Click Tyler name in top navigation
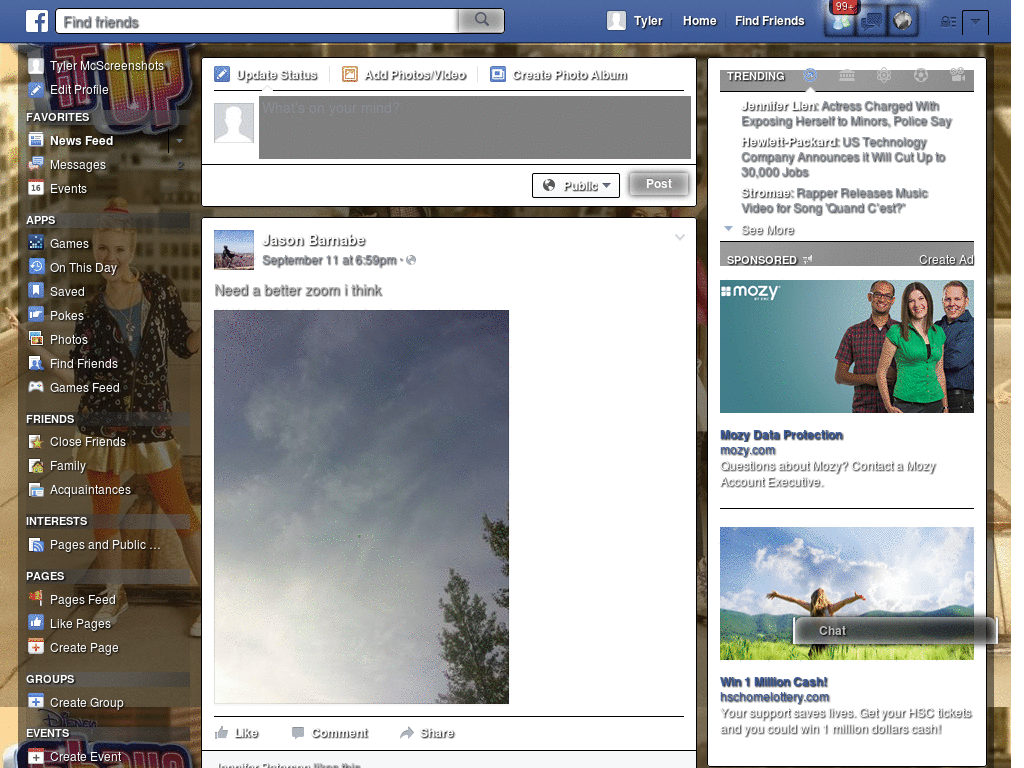Image resolution: width=1024 pixels, height=768 pixels. pos(648,21)
